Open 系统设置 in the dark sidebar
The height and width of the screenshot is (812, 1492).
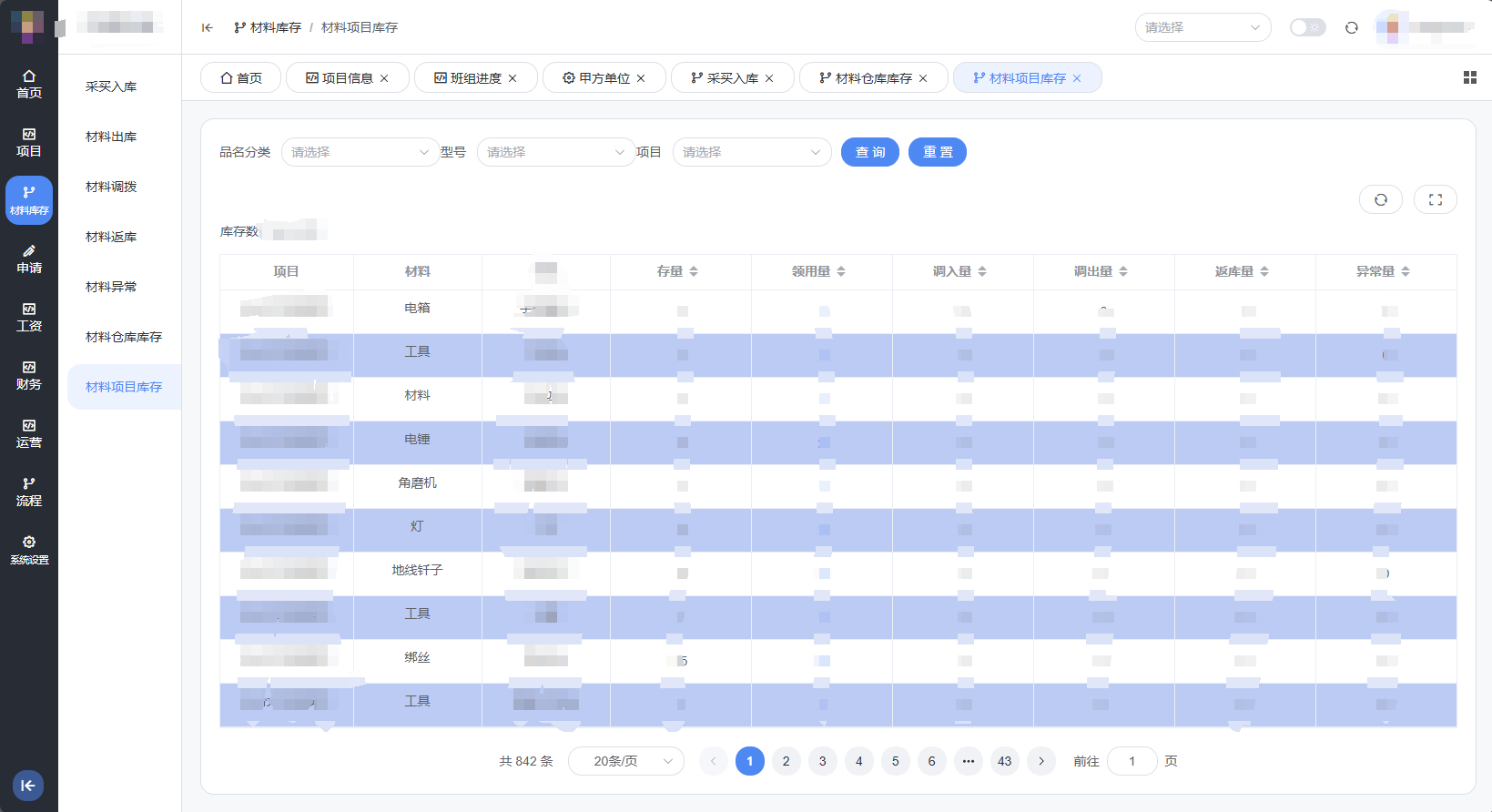[29, 550]
